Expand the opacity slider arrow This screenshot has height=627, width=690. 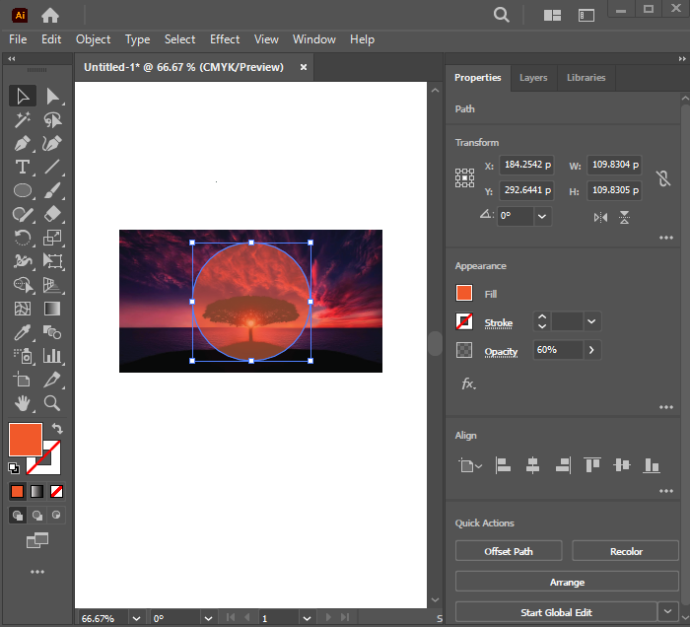[591, 350]
